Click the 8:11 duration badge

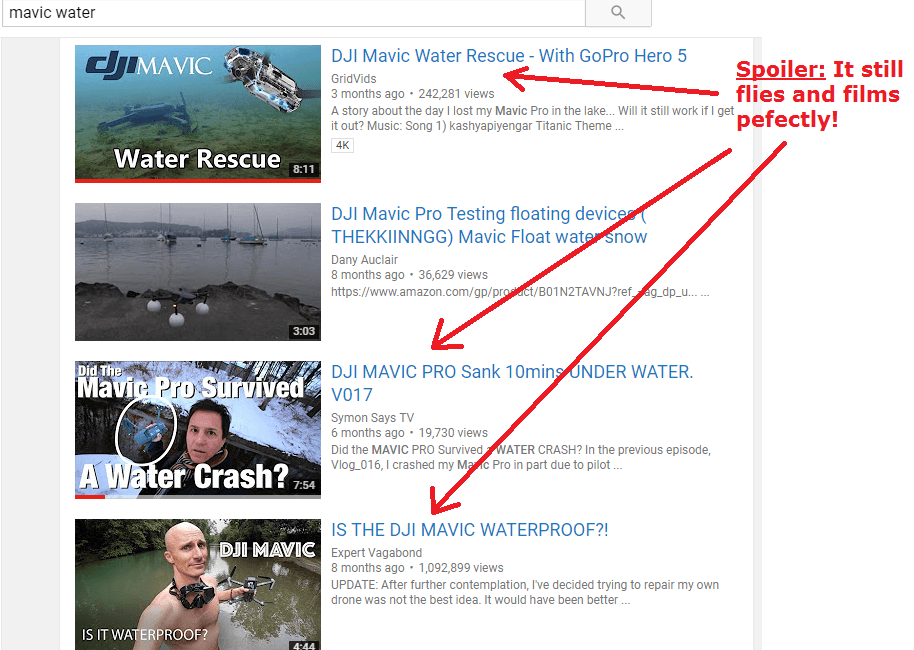(x=304, y=169)
